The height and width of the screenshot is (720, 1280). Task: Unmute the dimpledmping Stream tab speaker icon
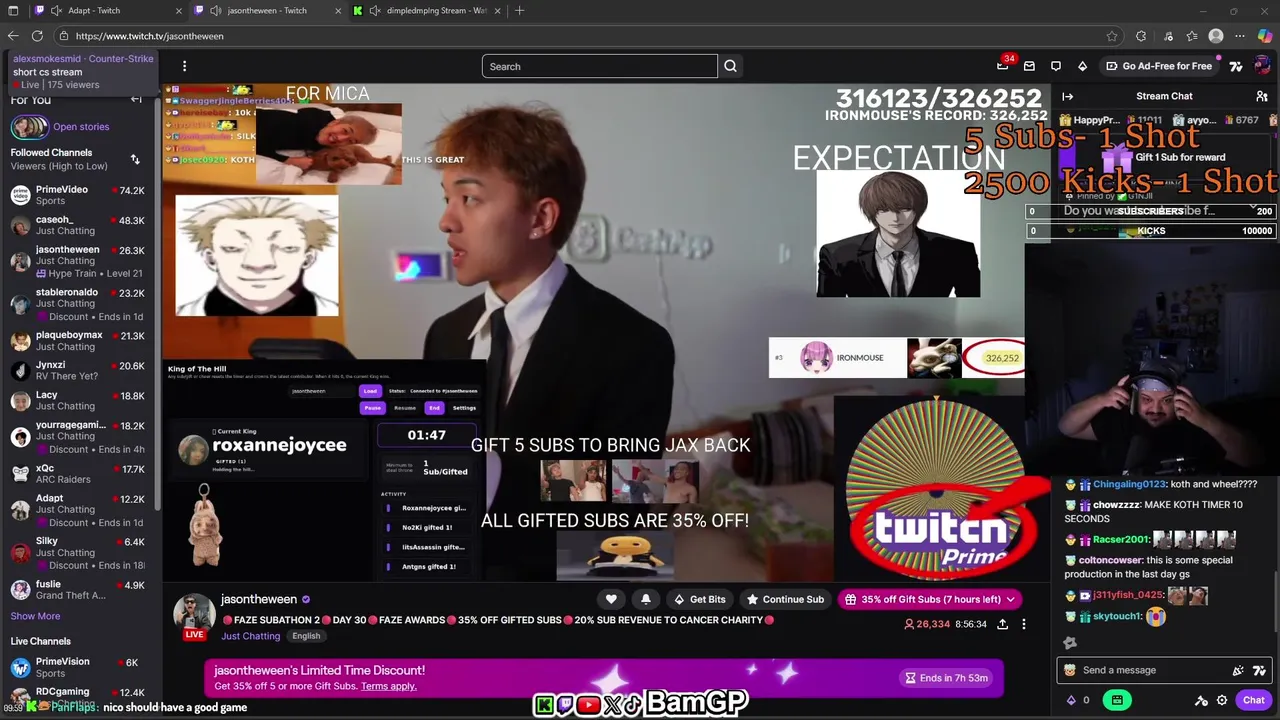[375, 10]
